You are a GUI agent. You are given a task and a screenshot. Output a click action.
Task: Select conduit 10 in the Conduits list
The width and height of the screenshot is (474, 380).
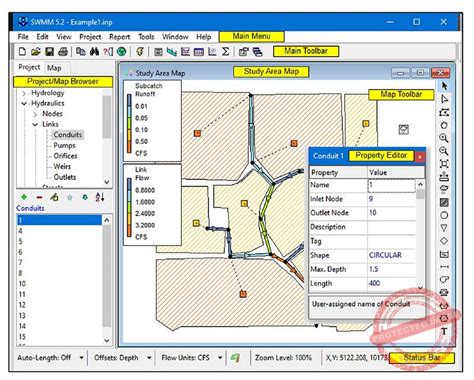(59, 284)
